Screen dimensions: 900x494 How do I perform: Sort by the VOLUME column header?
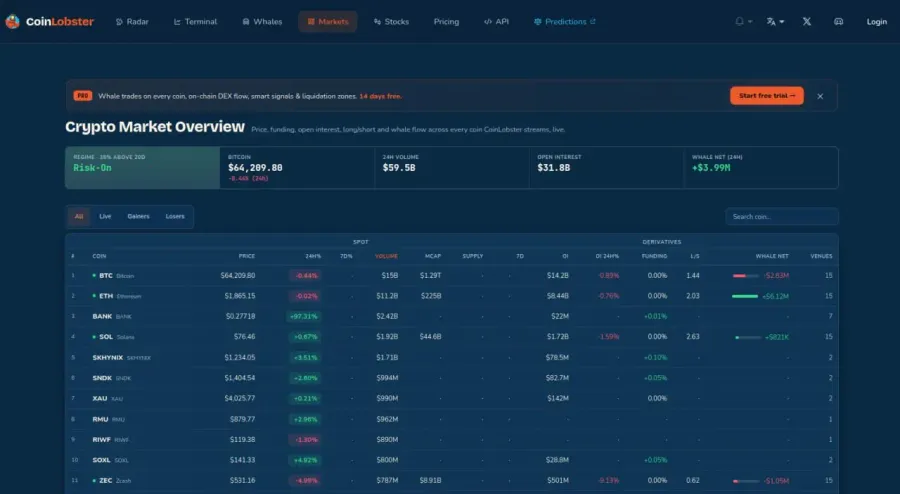pyautogui.click(x=386, y=256)
